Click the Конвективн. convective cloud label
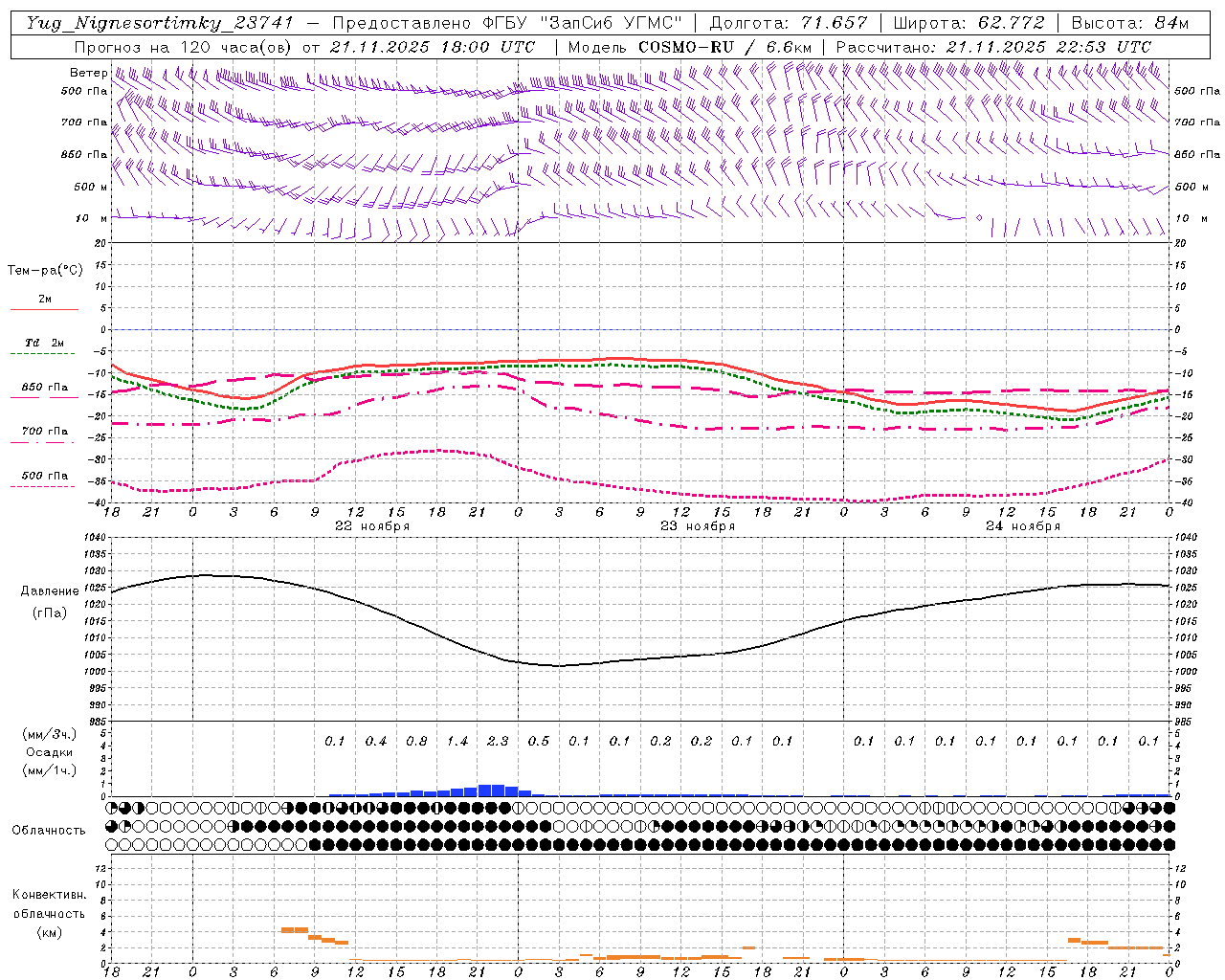Image resolution: width=1225 pixels, height=980 pixels. point(49,895)
